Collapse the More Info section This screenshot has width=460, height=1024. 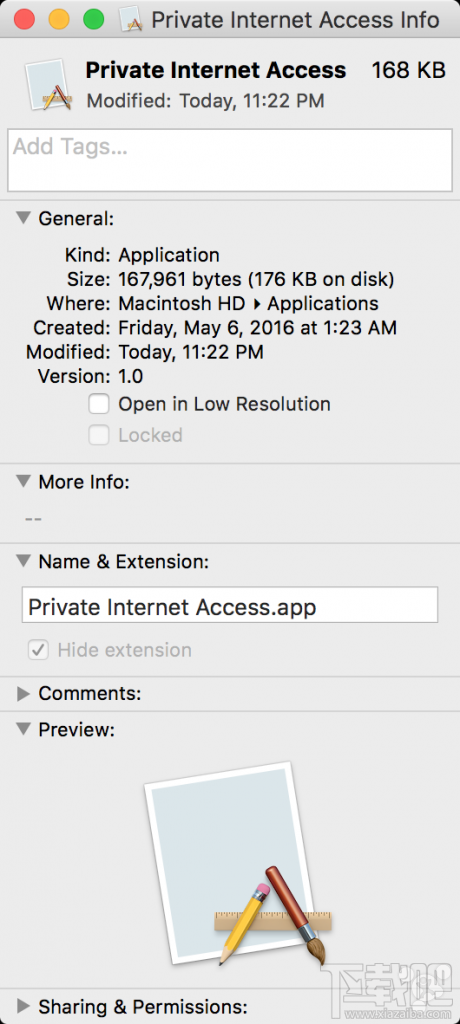tap(24, 481)
